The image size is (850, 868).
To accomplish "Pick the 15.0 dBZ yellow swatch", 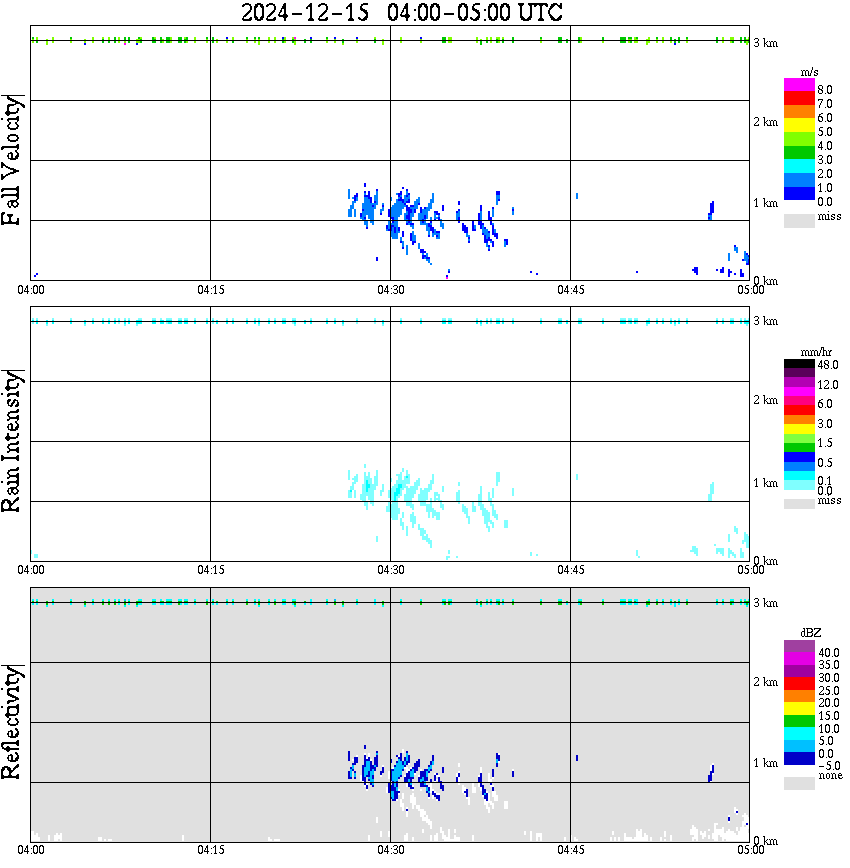I will tap(799, 708).
